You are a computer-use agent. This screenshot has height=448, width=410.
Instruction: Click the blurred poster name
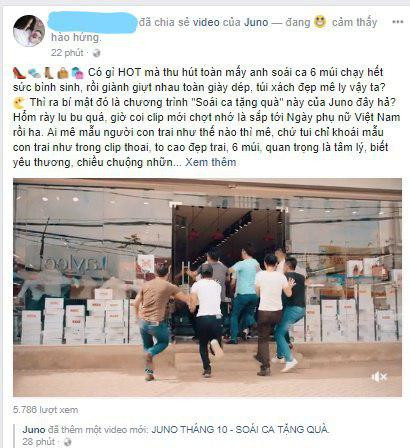92,22
